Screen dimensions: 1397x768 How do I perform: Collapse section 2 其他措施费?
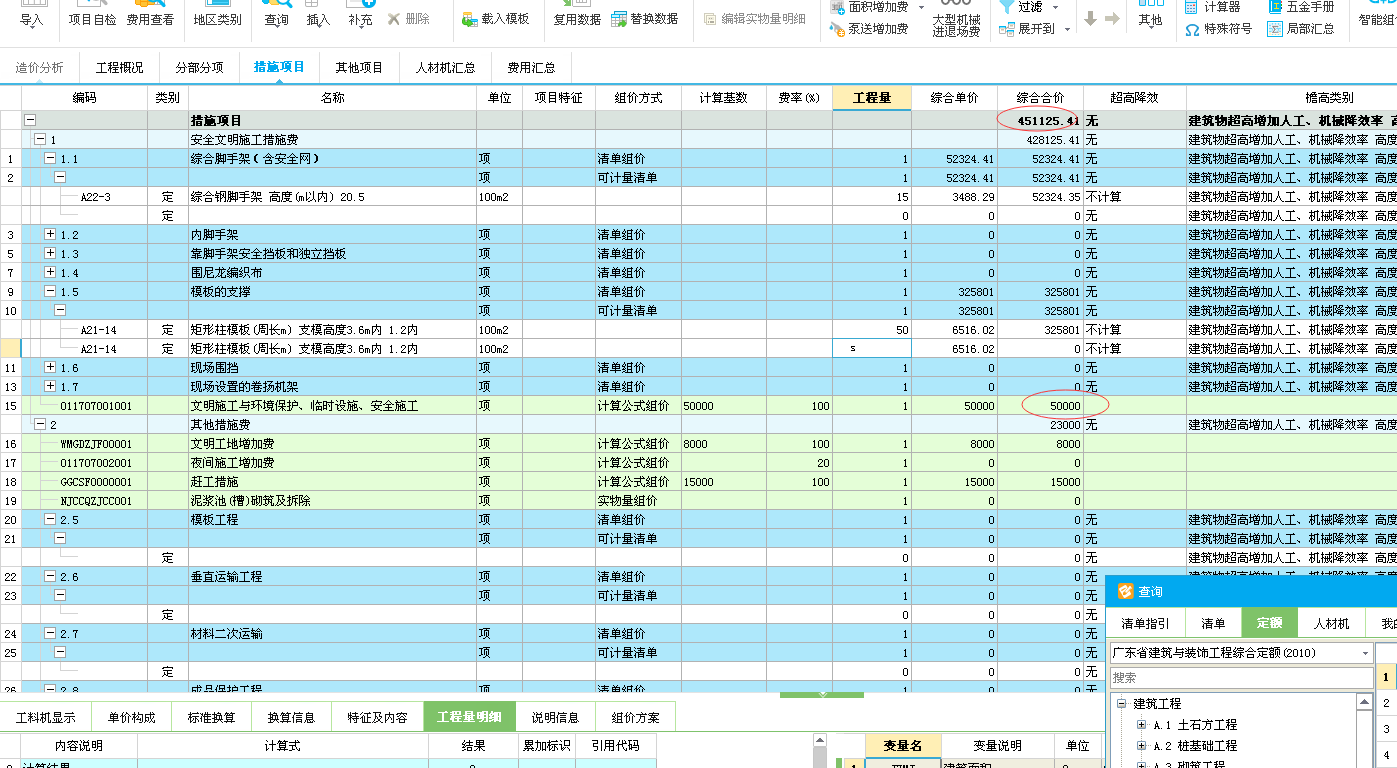(40, 424)
